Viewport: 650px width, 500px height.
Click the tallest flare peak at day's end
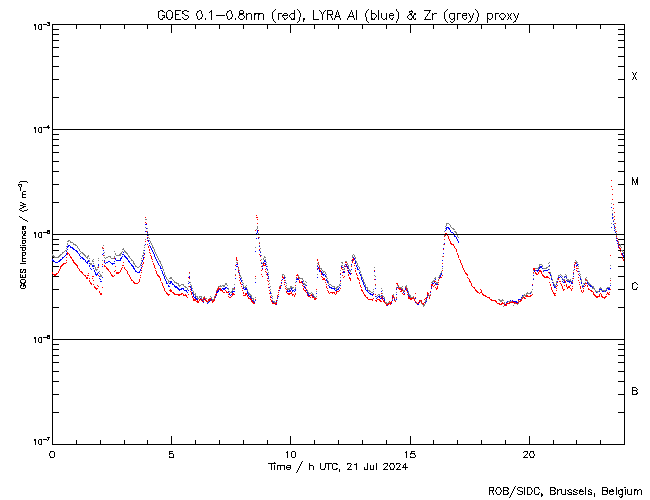click(611, 181)
